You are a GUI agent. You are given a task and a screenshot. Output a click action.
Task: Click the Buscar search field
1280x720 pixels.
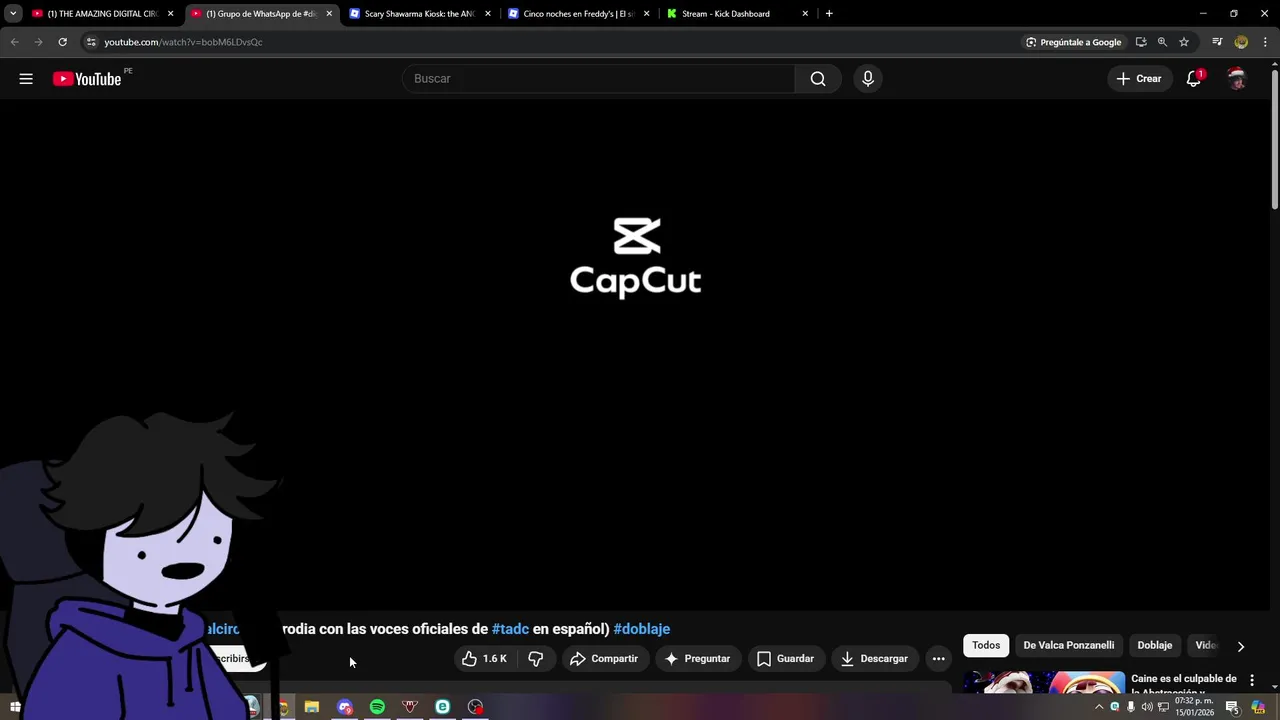click(598, 79)
